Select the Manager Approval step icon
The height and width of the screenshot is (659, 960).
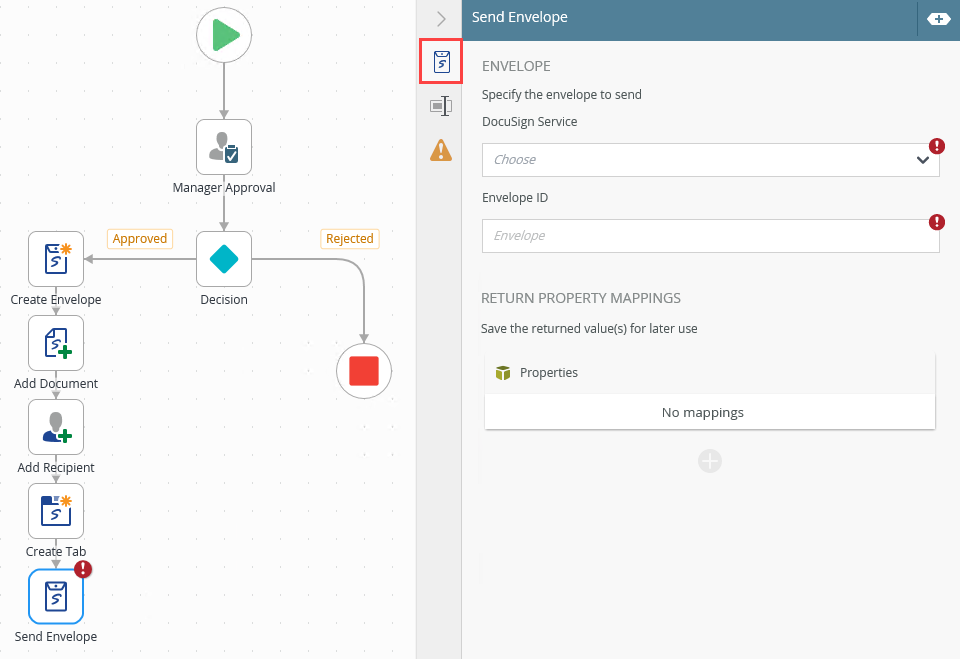pos(224,147)
